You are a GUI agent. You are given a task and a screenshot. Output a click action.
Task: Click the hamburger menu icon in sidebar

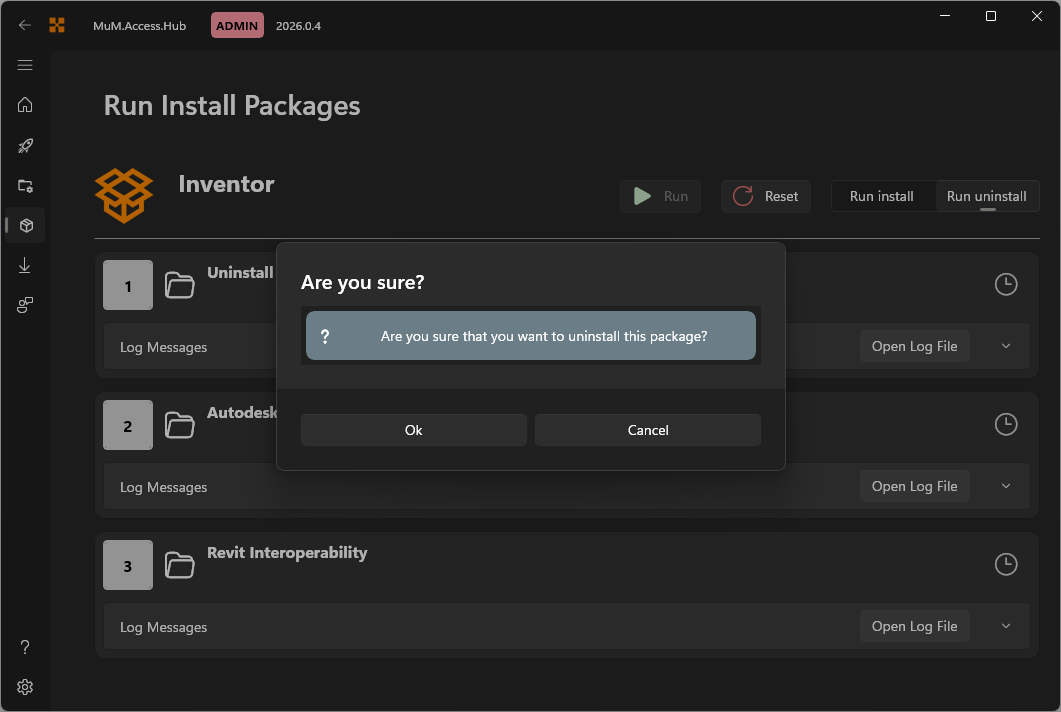(25, 65)
